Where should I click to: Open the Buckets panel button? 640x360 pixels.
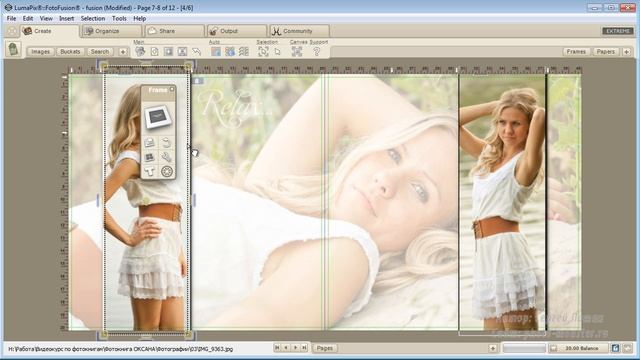point(70,52)
